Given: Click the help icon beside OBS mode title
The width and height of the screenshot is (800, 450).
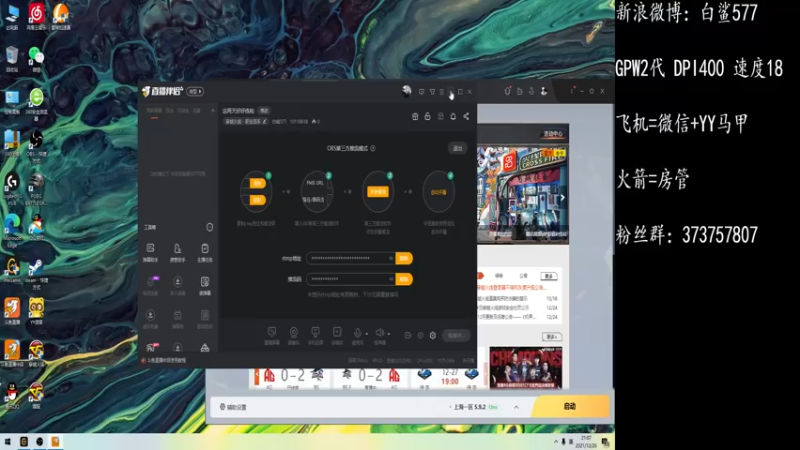Looking at the screenshot, I should point(373,148).
